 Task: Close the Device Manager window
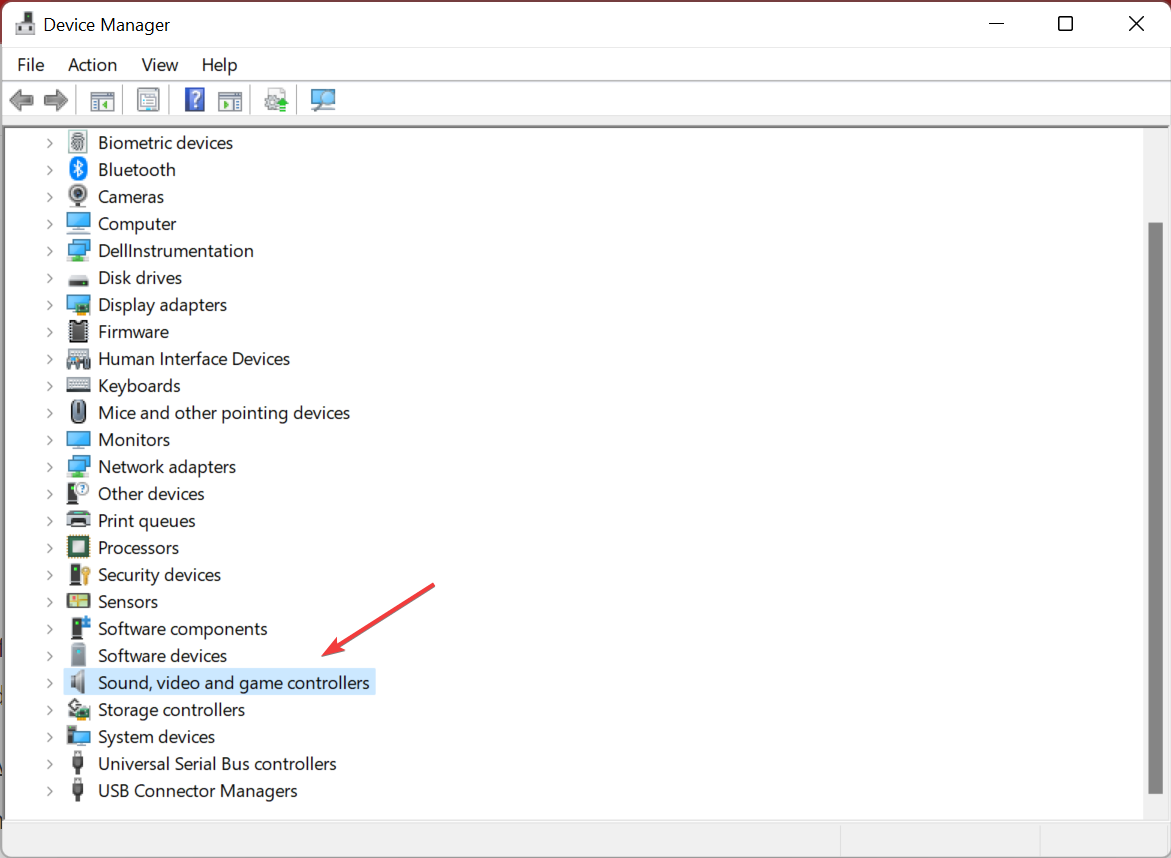(x=1136, y=24)
